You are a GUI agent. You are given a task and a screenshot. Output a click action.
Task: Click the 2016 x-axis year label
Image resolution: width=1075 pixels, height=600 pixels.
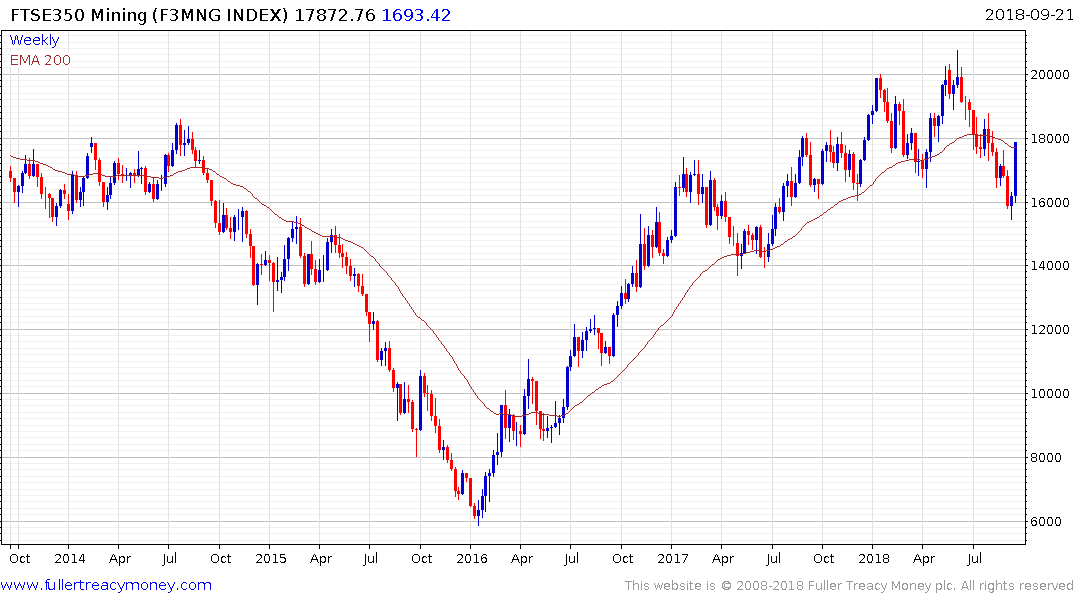click(x=471, y=558)
